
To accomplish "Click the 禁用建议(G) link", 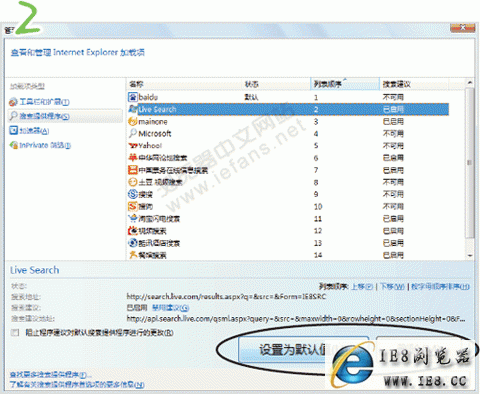I will click(x=170, y=308).
